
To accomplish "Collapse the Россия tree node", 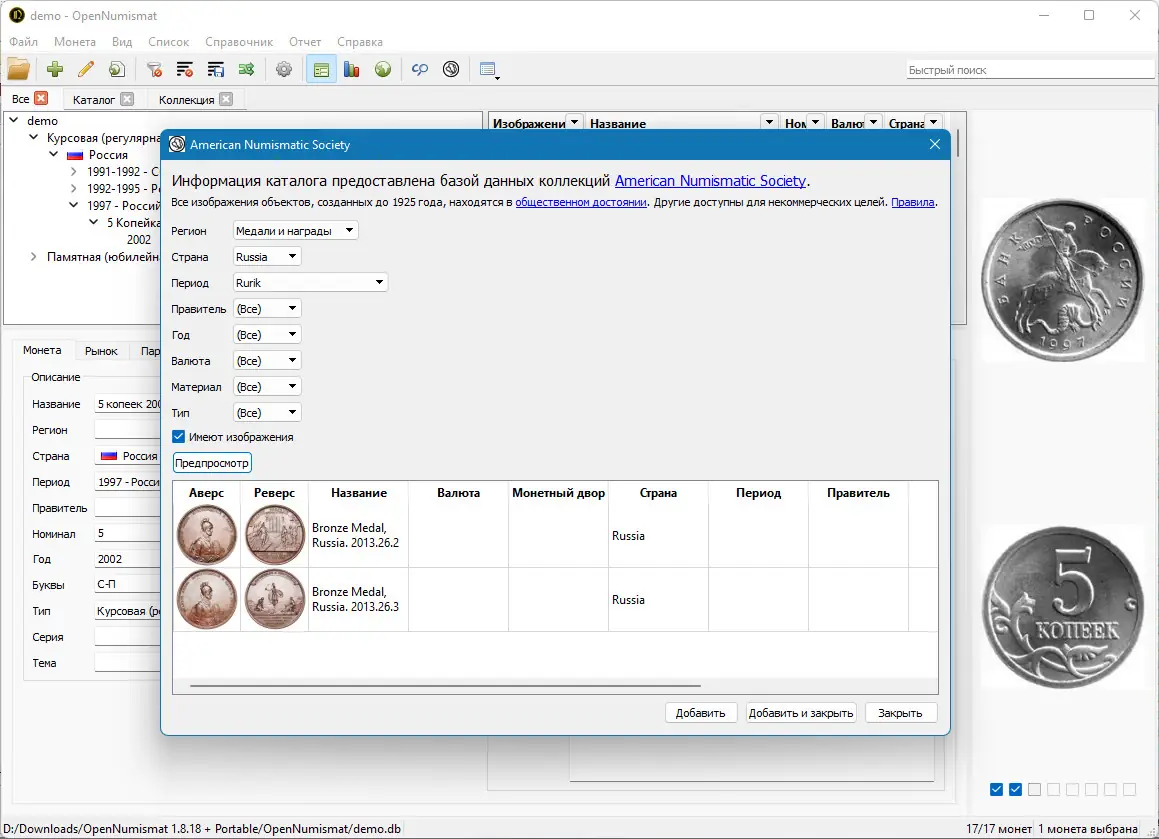I will click(53, 154).
